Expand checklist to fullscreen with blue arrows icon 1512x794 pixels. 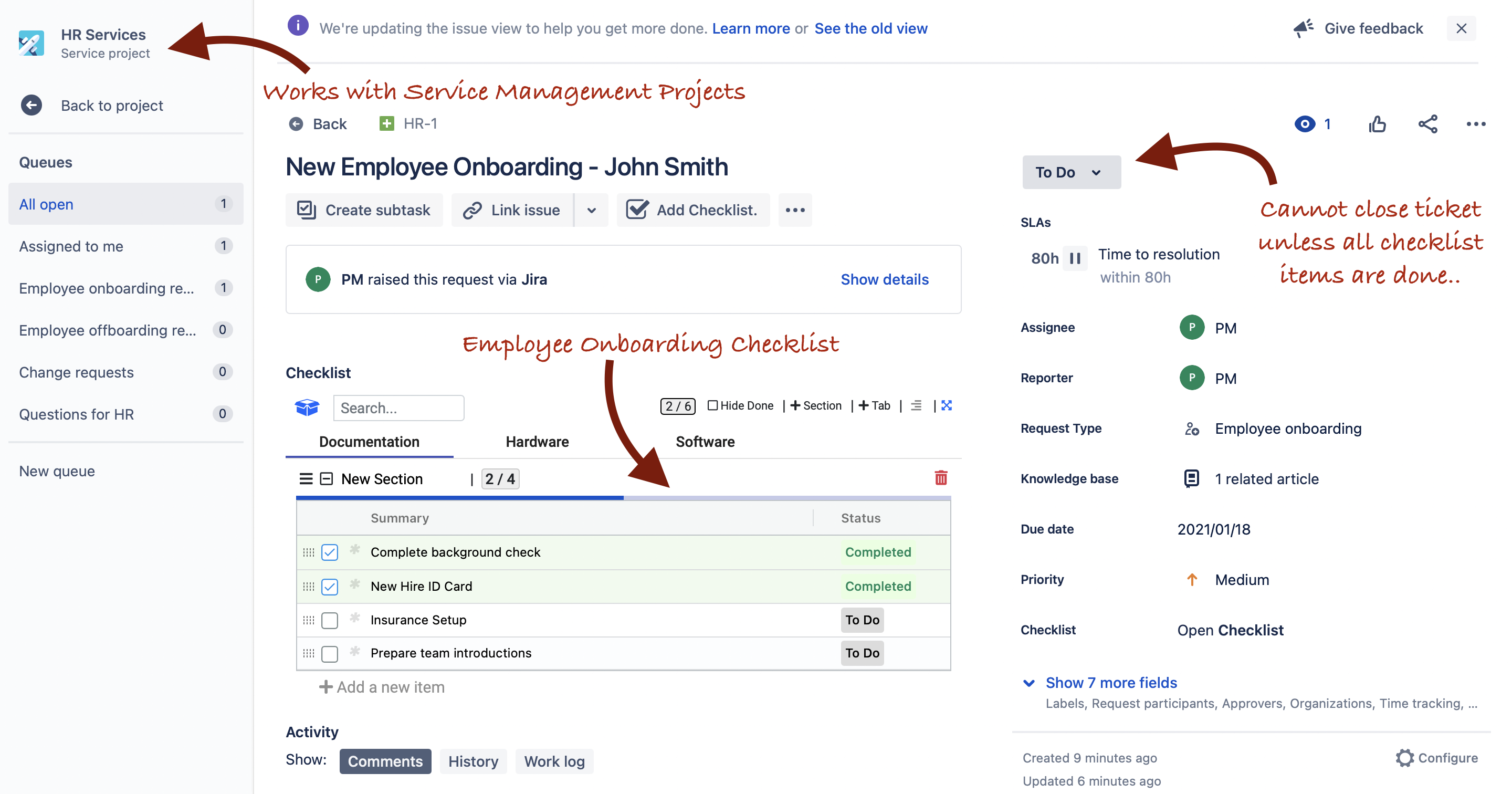[x=946, y=405]
